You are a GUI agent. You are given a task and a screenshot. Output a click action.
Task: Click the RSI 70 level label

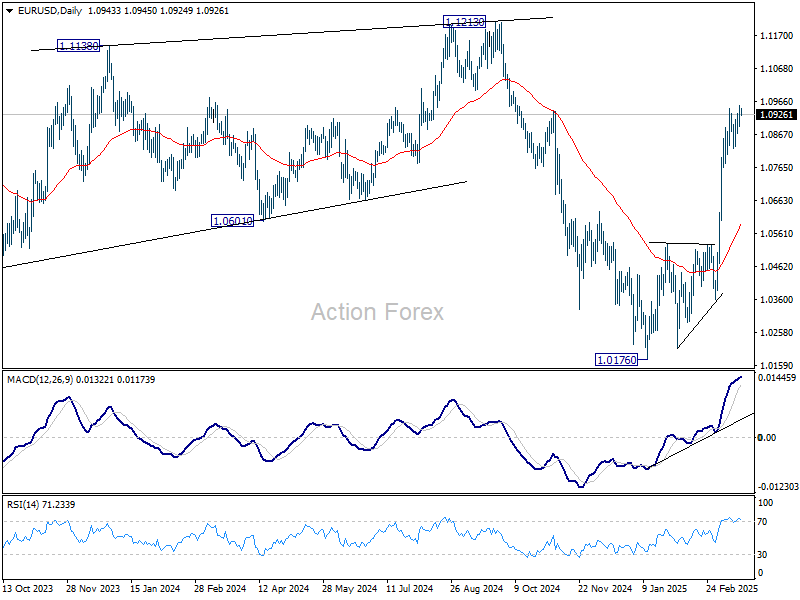click(762, 522)
